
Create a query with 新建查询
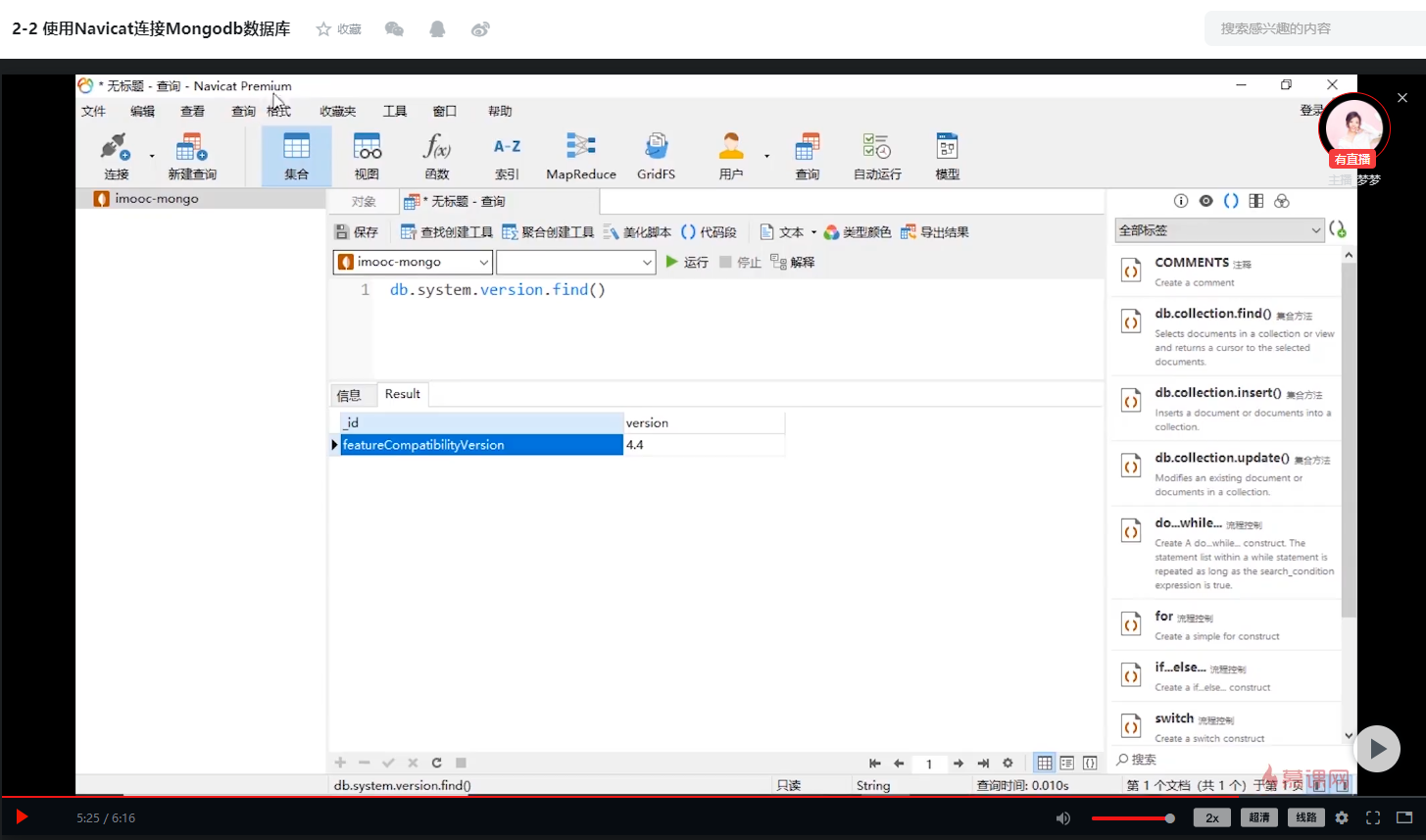pos(192,157)
